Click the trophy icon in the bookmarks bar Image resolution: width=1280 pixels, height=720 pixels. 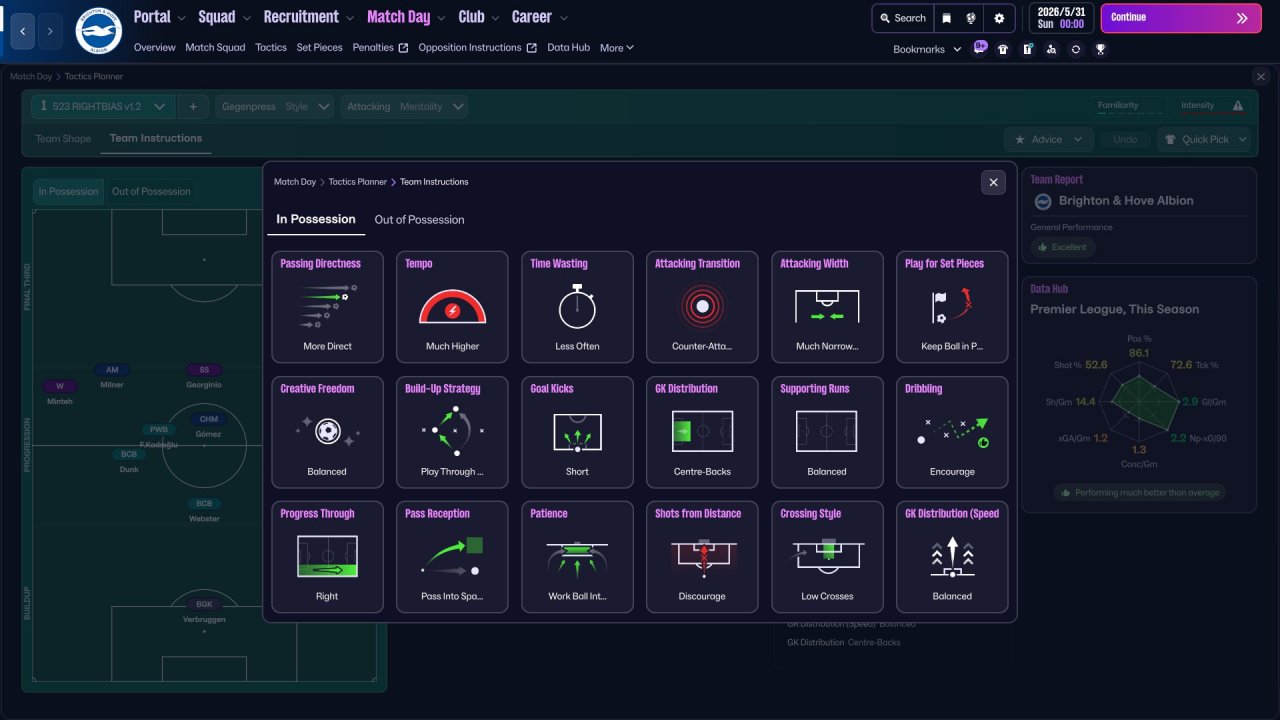(x=1100, y=49)
